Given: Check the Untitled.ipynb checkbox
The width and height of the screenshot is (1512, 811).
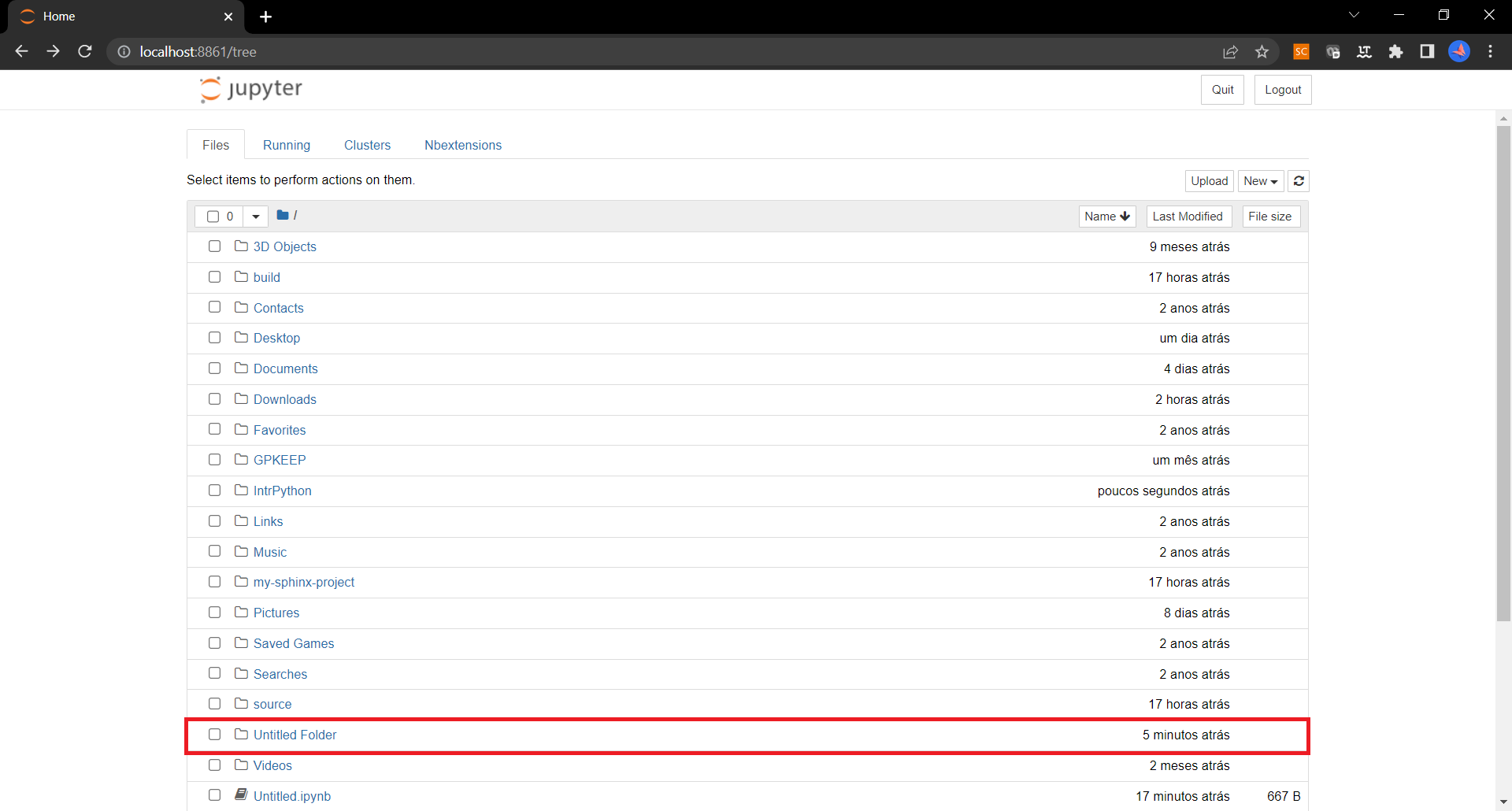Looking at the screenshot, I should coord(214,795).
